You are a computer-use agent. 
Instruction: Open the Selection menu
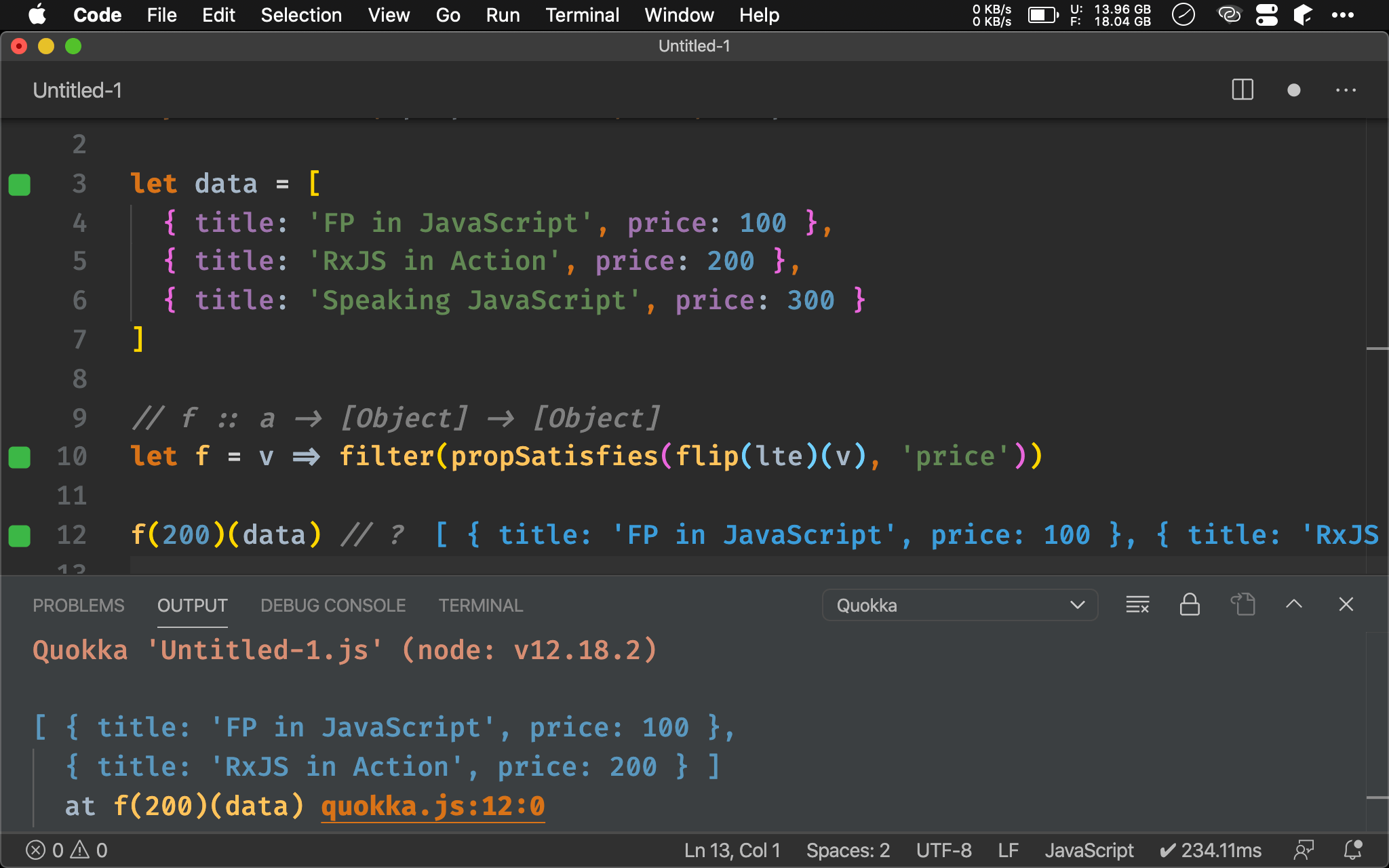coord(301,15)
